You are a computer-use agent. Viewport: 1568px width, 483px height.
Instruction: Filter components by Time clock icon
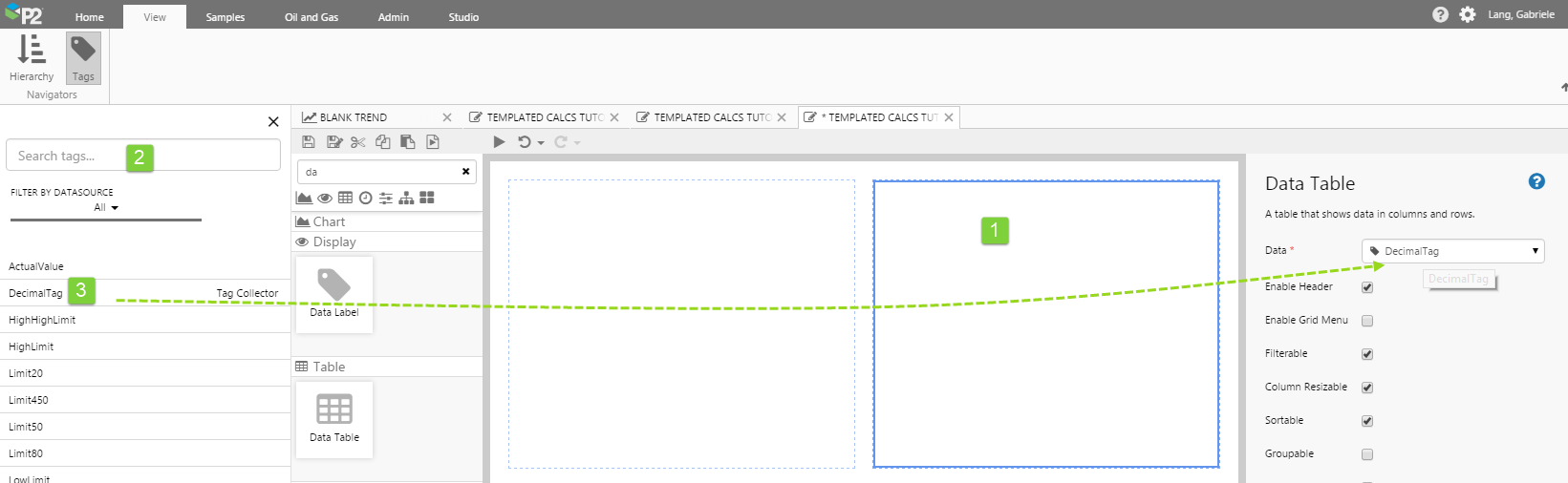click(365, 198)
